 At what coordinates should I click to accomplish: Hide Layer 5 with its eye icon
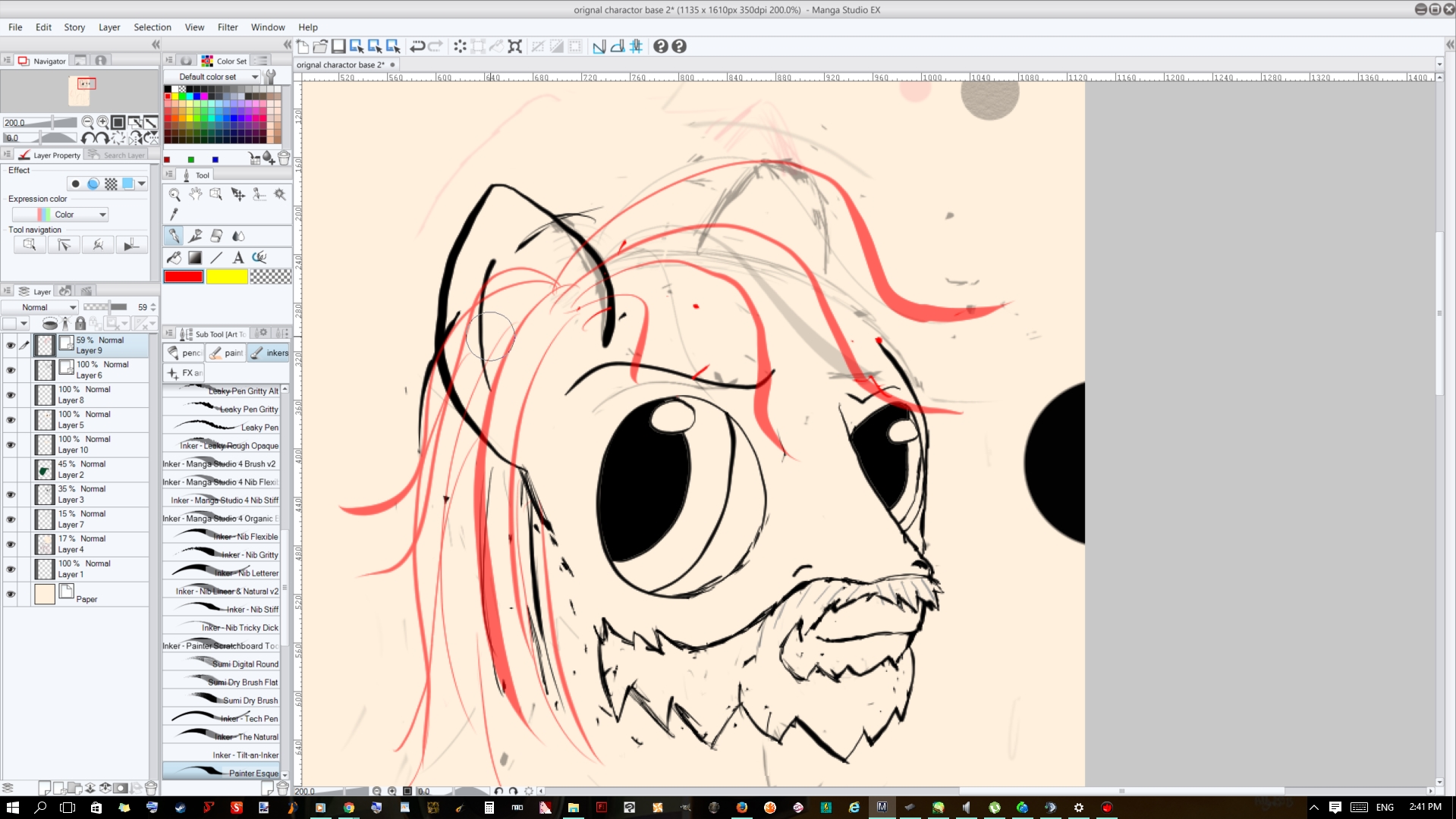11,419
